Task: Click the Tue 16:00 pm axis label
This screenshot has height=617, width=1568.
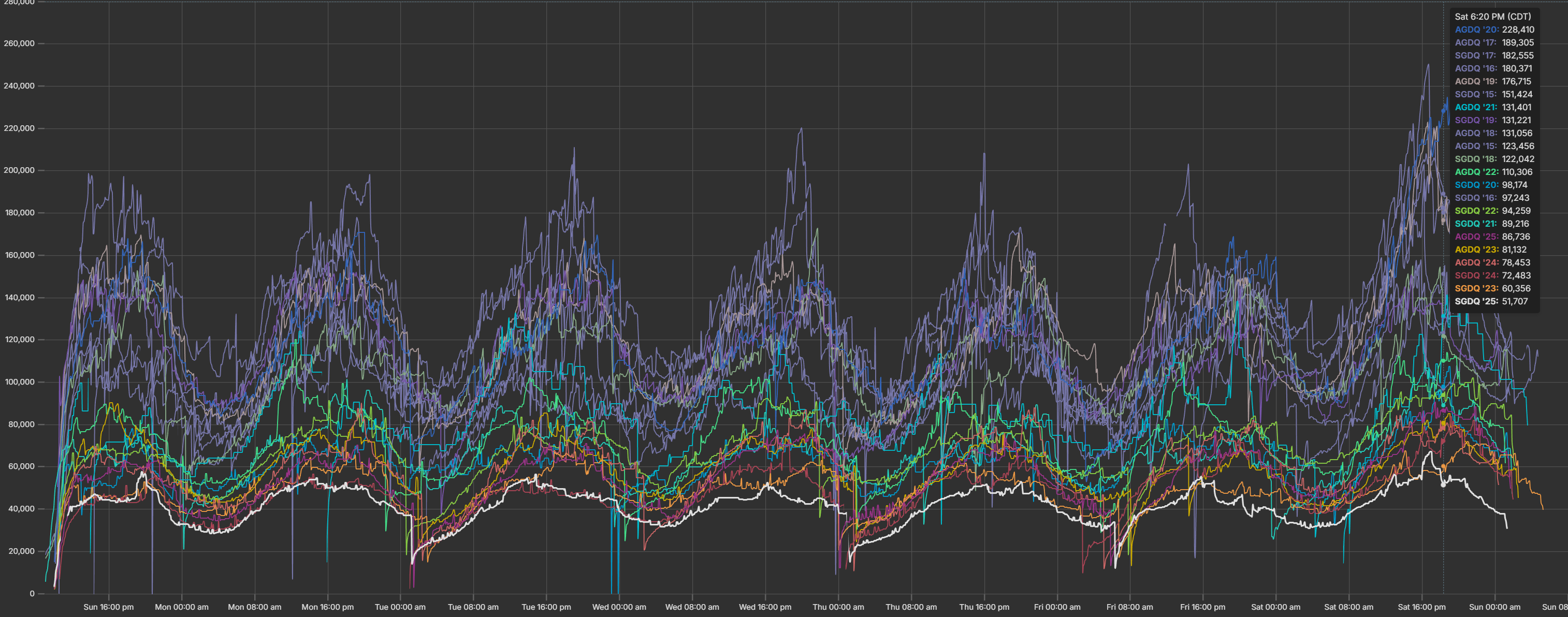Action: (x=546, y=607)
